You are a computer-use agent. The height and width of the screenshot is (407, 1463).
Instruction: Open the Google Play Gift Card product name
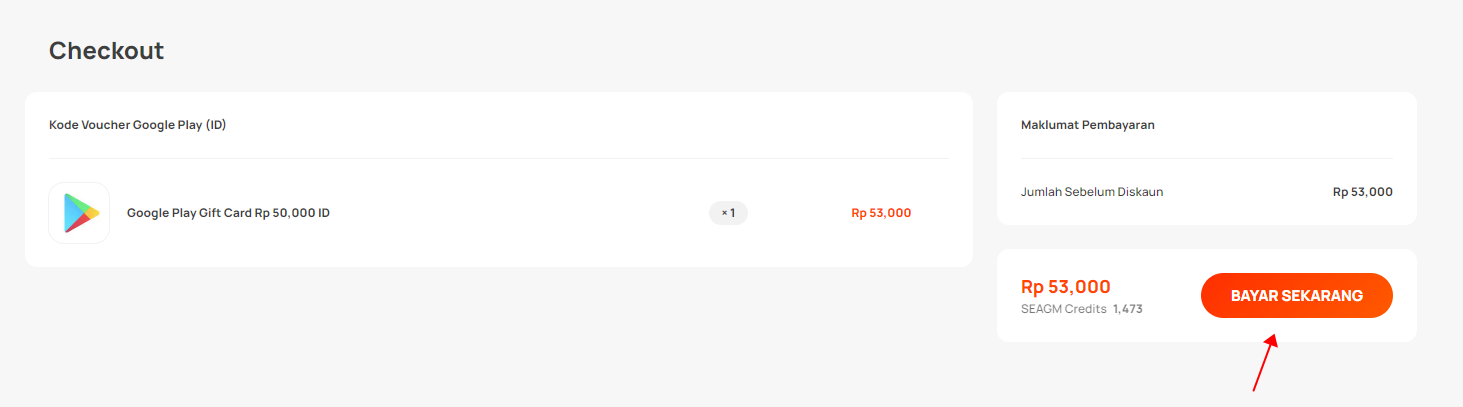click(x=228, y=213)
